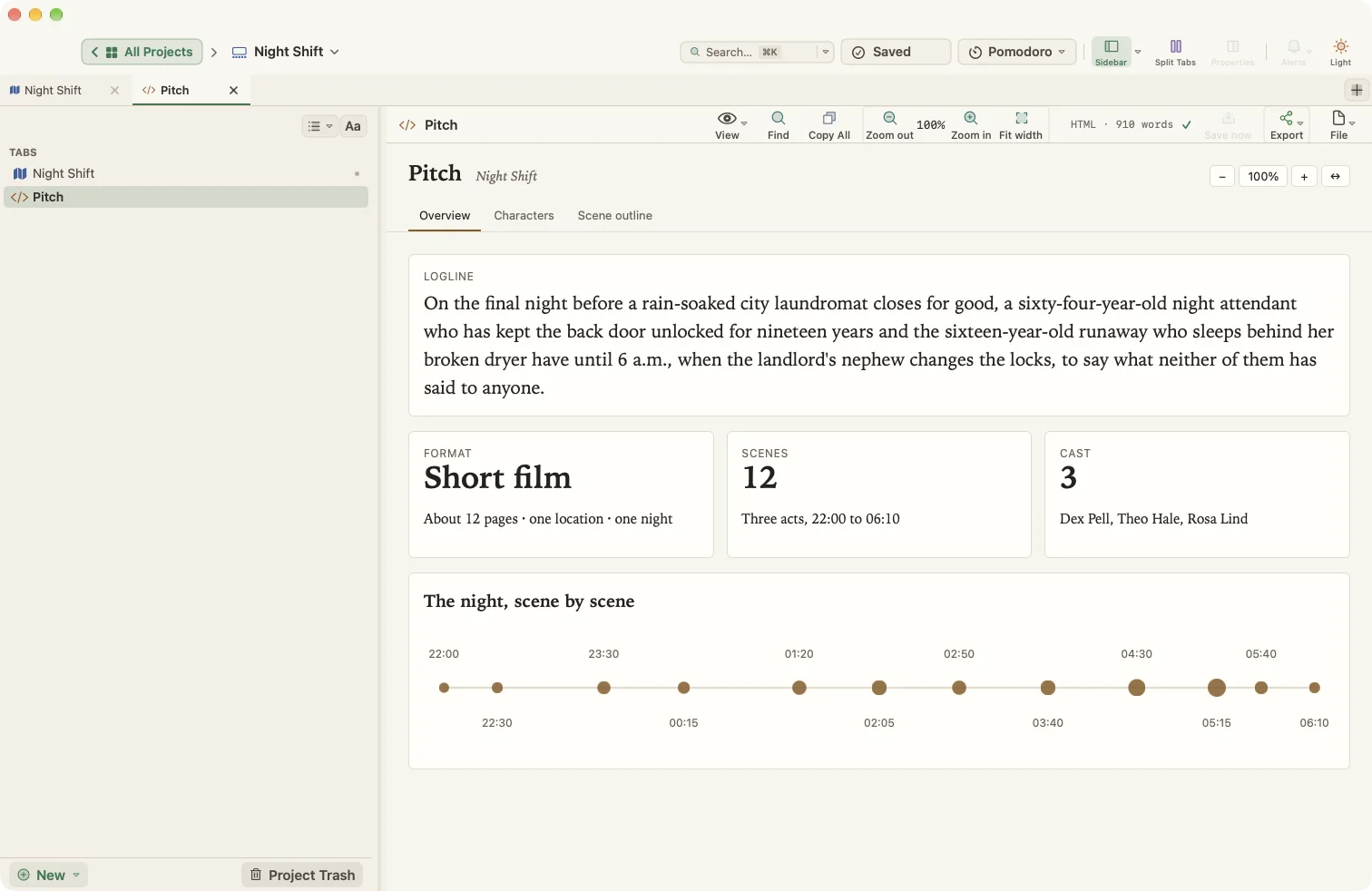Image resolution: width=1372 pixels, height=891 pixels.
Task: Click the Search field
Action: click(x=749, y=52)
